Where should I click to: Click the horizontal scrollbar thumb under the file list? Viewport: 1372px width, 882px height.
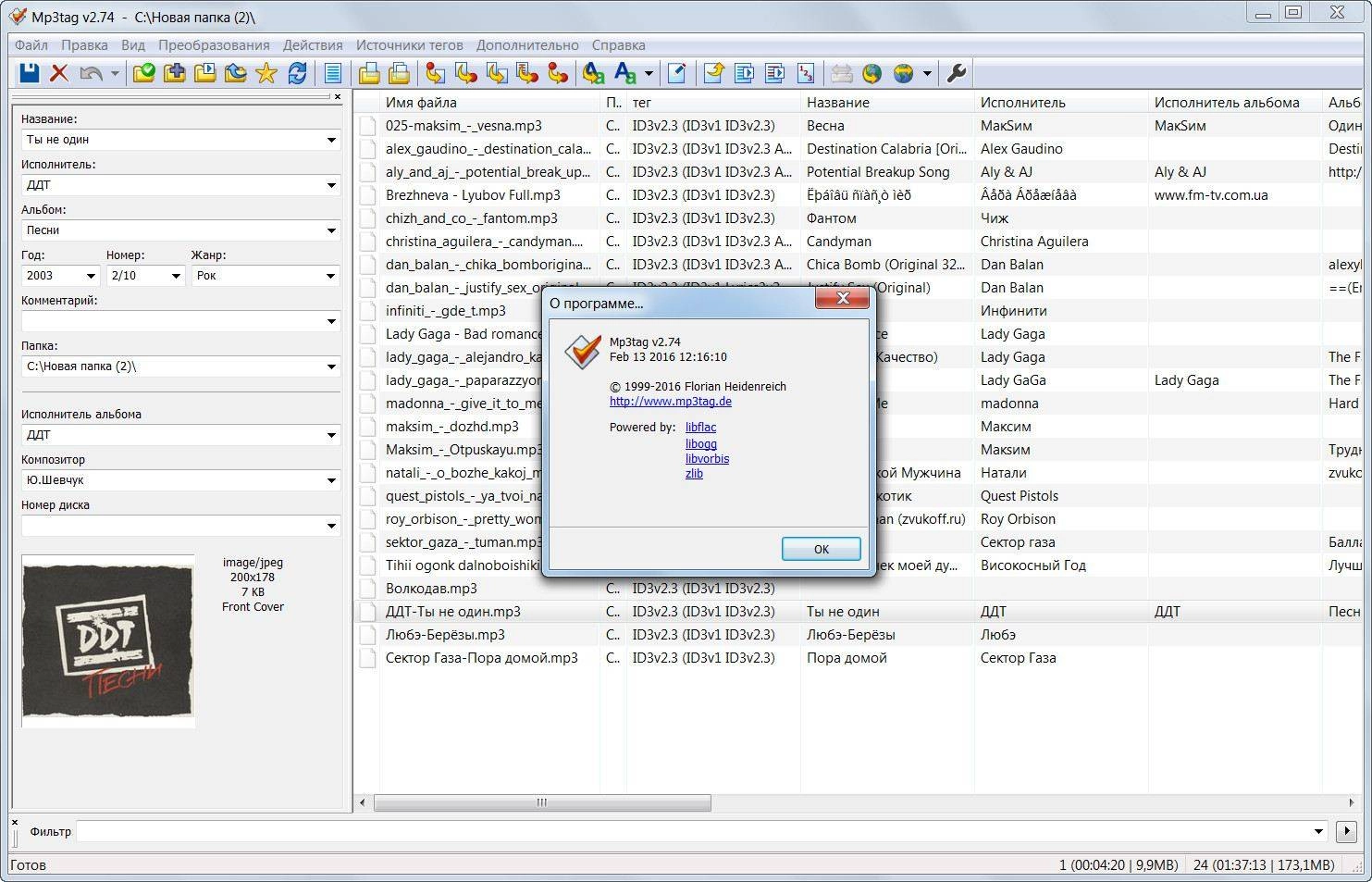[542, 802]
